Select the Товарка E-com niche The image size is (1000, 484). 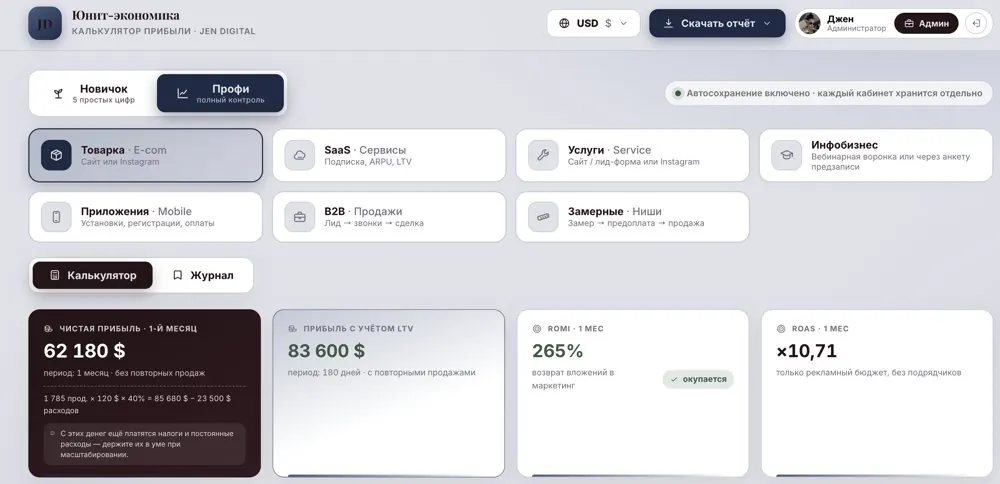tap(145, 156)
